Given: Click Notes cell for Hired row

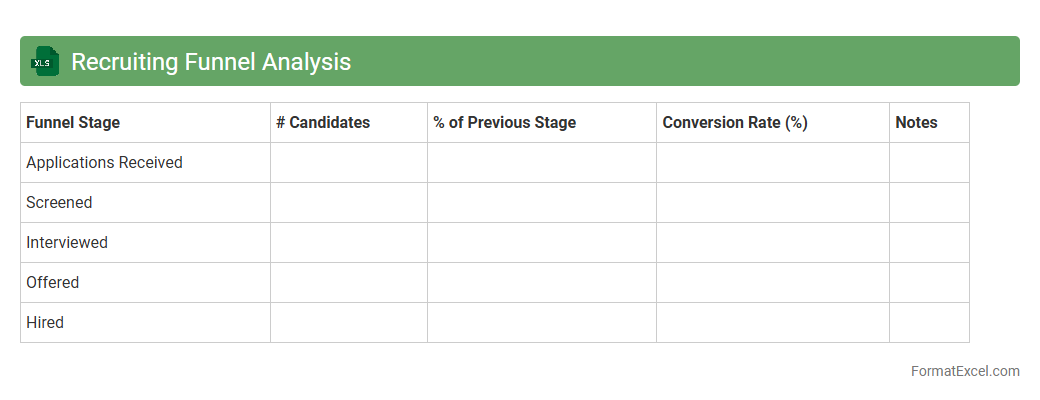Looking at the screenshot, I should point(929,323).
